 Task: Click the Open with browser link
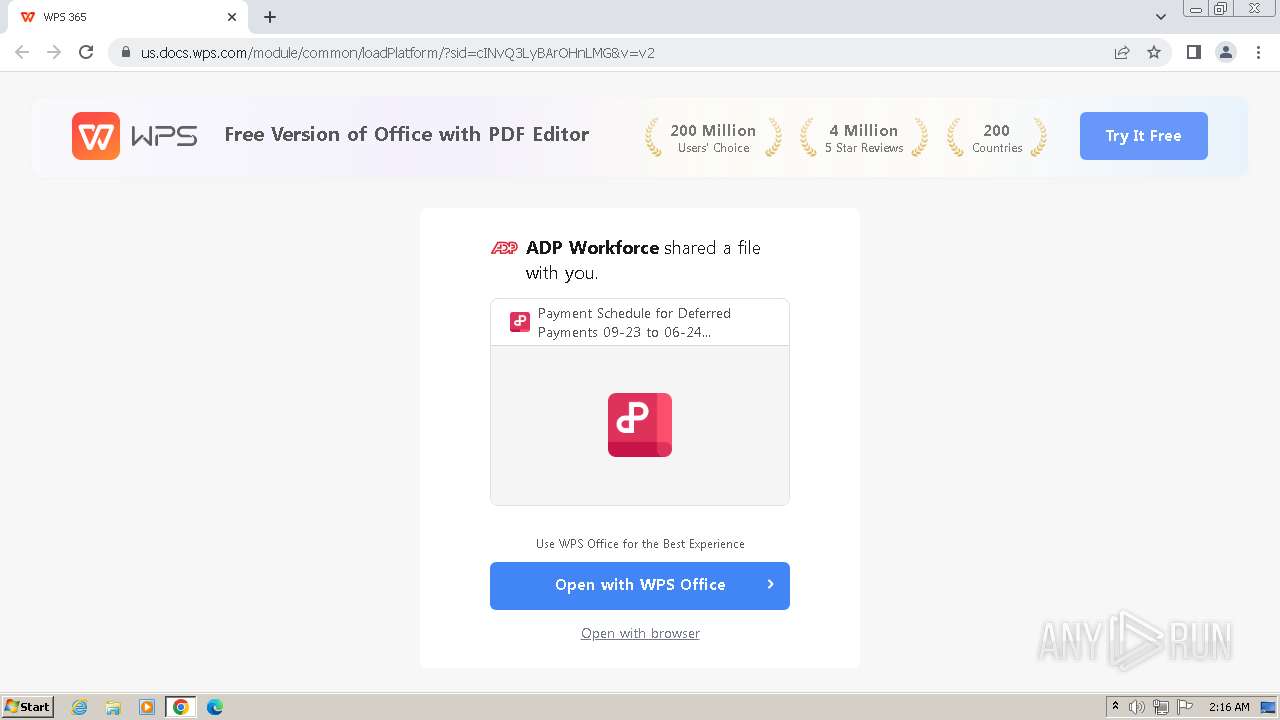pos(640,633)
